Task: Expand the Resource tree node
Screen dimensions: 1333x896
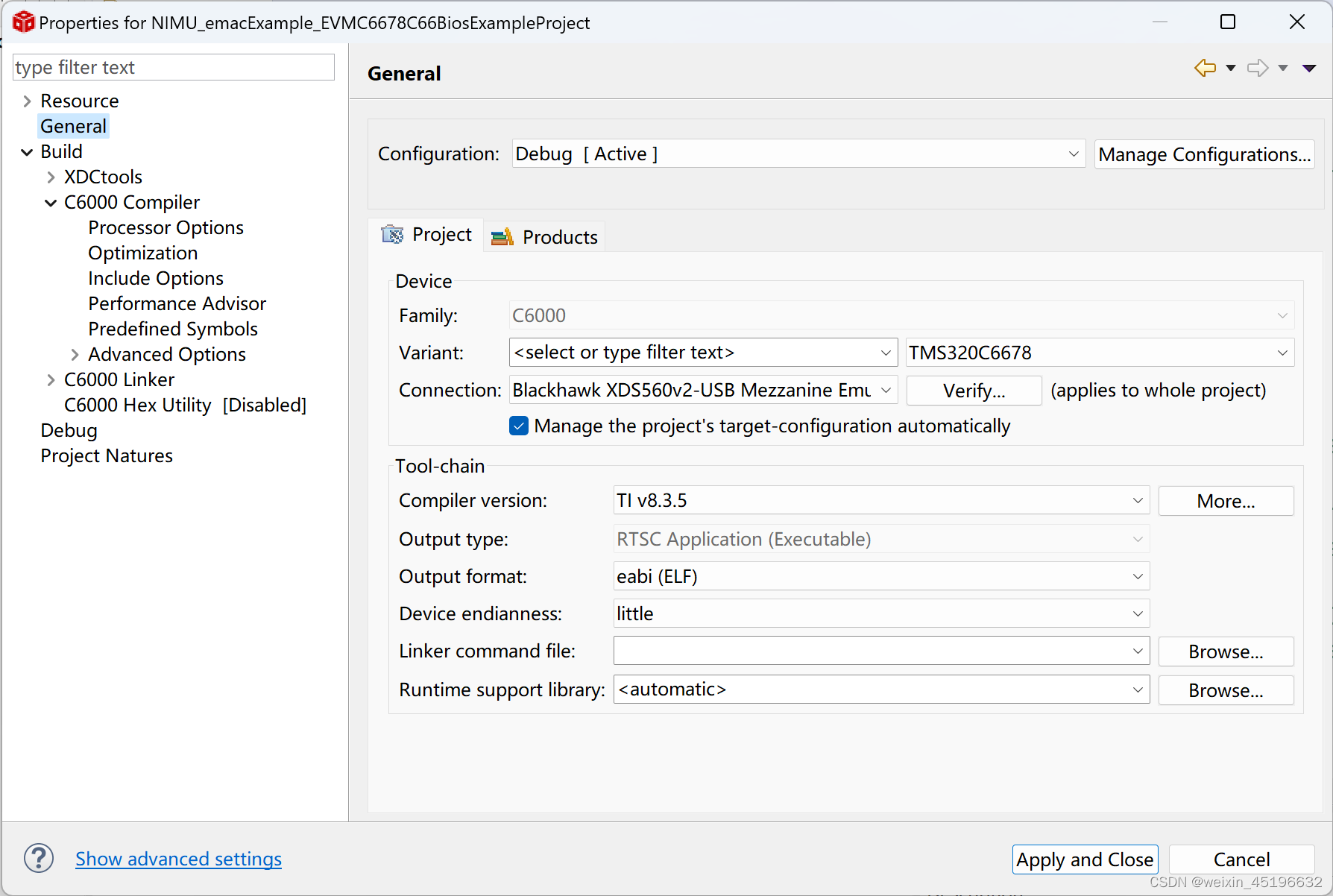Action: (28, 101)
